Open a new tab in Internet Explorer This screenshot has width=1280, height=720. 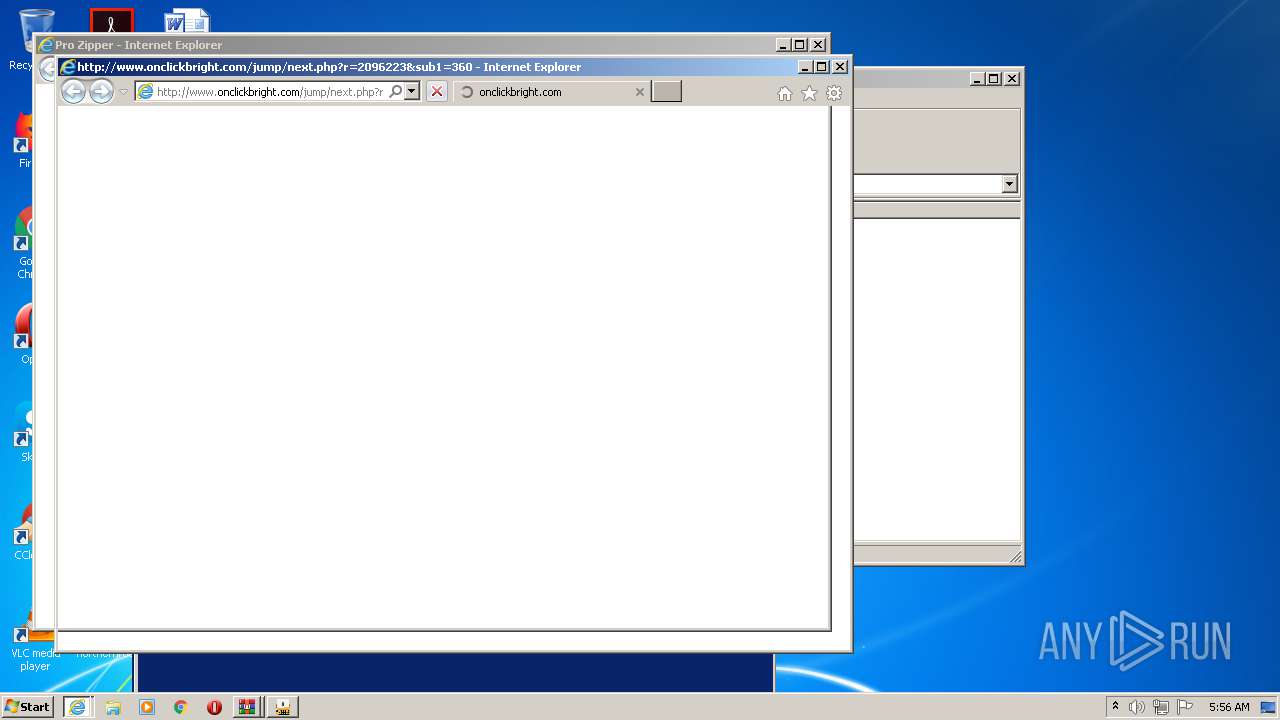(x=666, y=92)
